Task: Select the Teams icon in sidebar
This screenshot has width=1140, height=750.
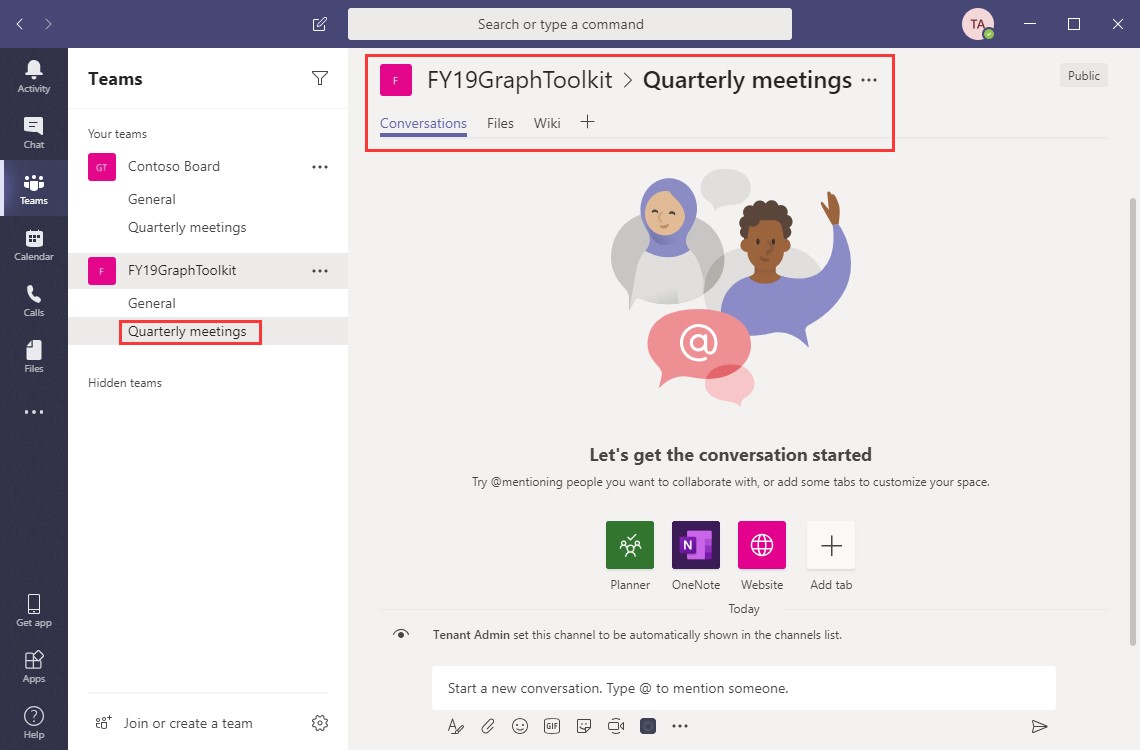Action: (x=33, y=188)
